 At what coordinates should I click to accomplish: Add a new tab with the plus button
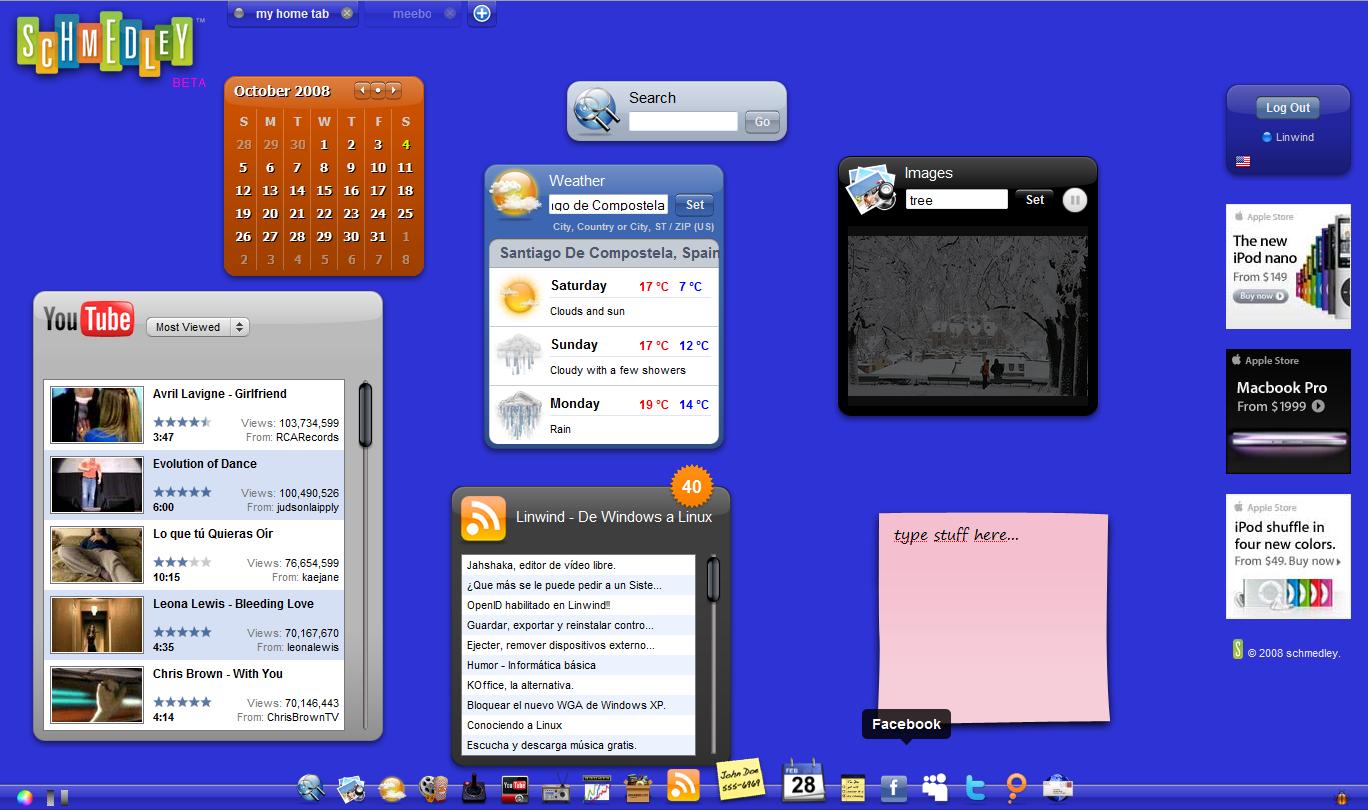482,13
